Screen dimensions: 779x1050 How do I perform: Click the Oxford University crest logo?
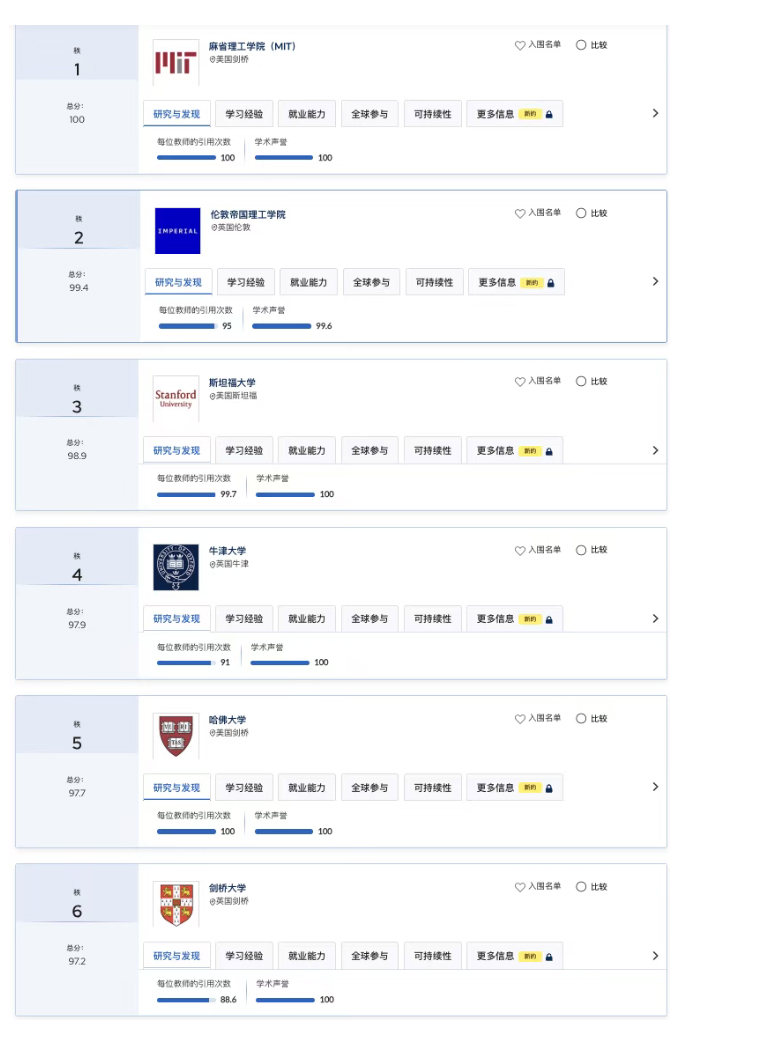pyautogui.click(x=175, y=567)
